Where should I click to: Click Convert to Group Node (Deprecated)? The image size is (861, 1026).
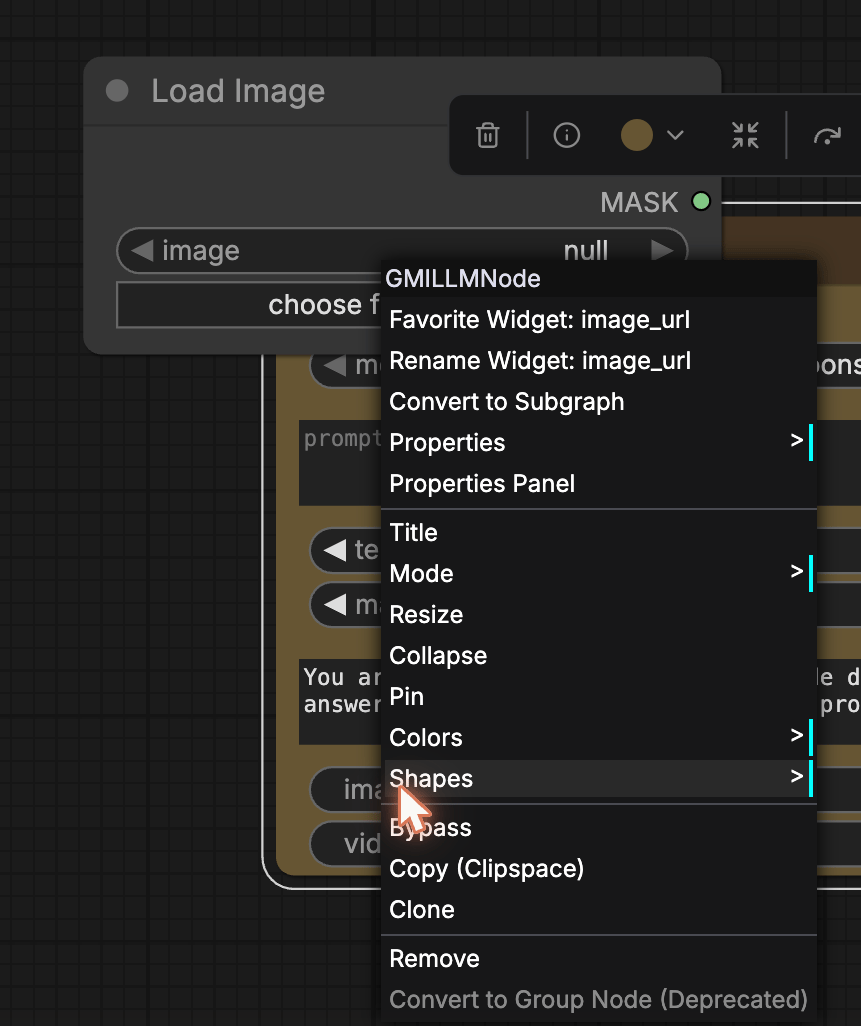click(599, 1000)
